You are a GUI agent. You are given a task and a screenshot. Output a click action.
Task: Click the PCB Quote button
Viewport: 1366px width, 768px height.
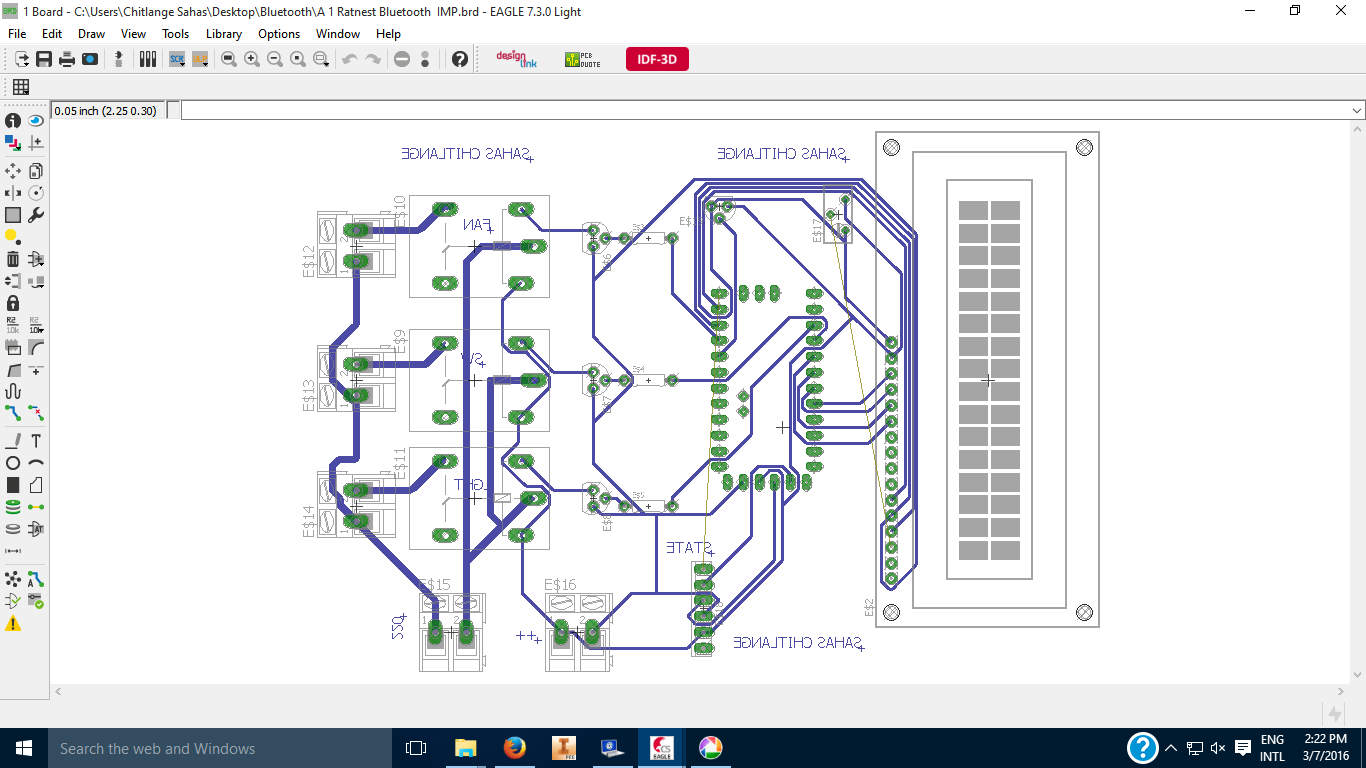[x=583, y=59]
